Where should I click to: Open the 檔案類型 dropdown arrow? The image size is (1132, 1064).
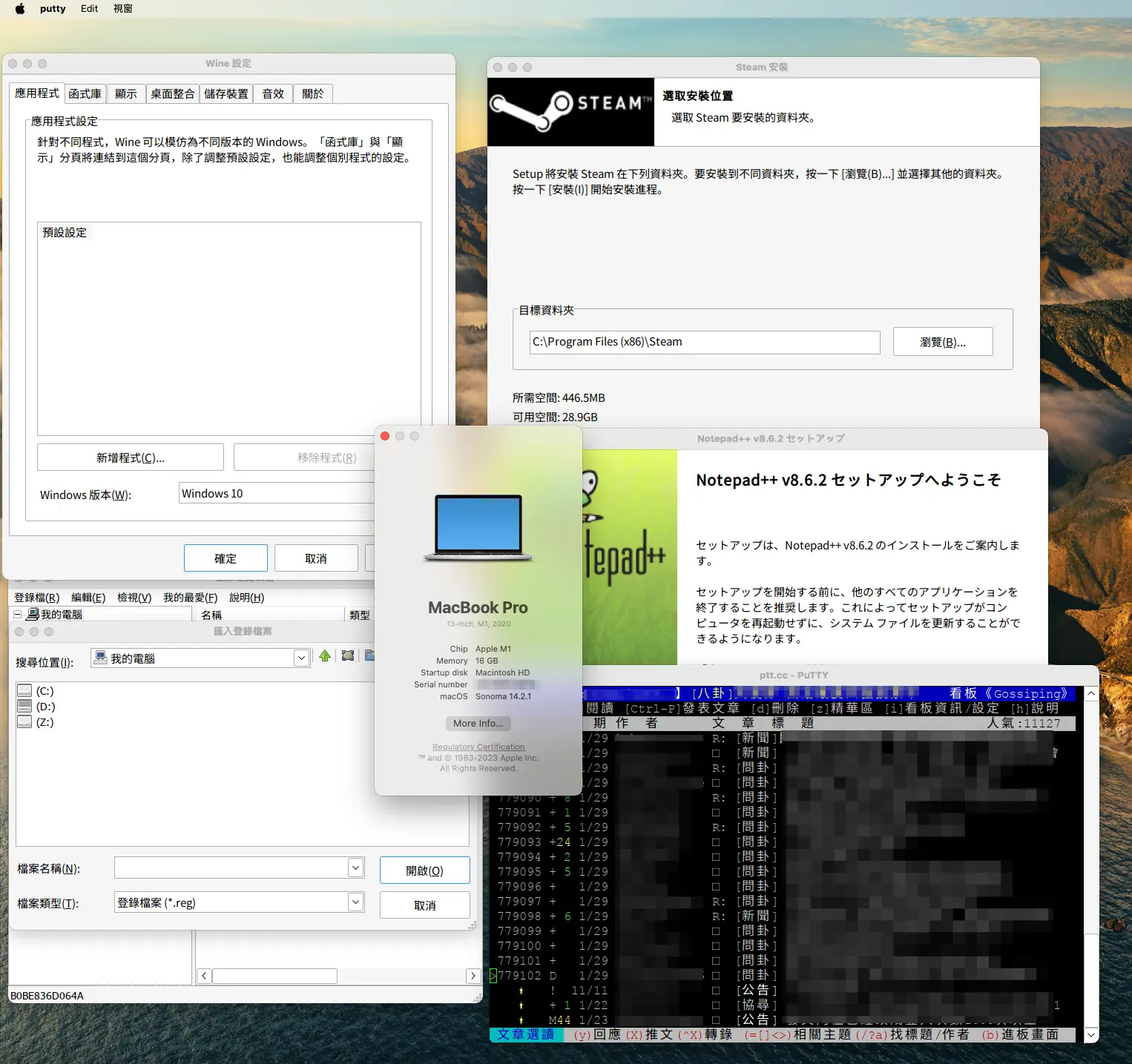(x=356, y=902)
